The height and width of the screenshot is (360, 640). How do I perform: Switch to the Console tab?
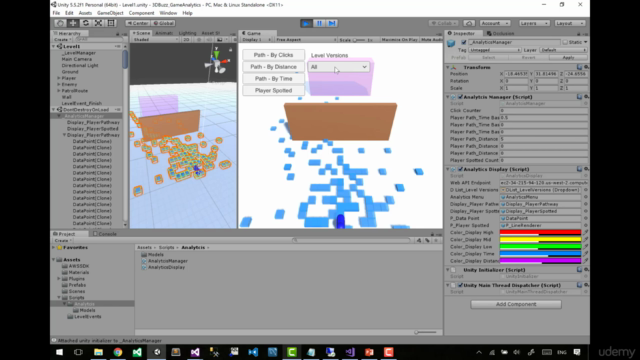pos(105,234)
